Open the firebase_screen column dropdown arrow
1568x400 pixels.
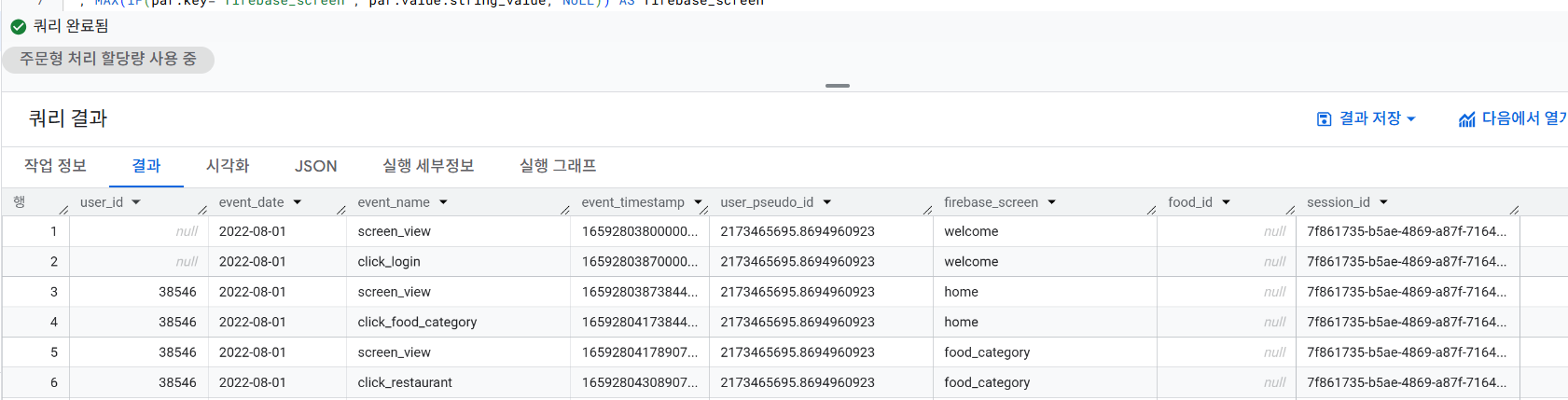click(1051, 202)
